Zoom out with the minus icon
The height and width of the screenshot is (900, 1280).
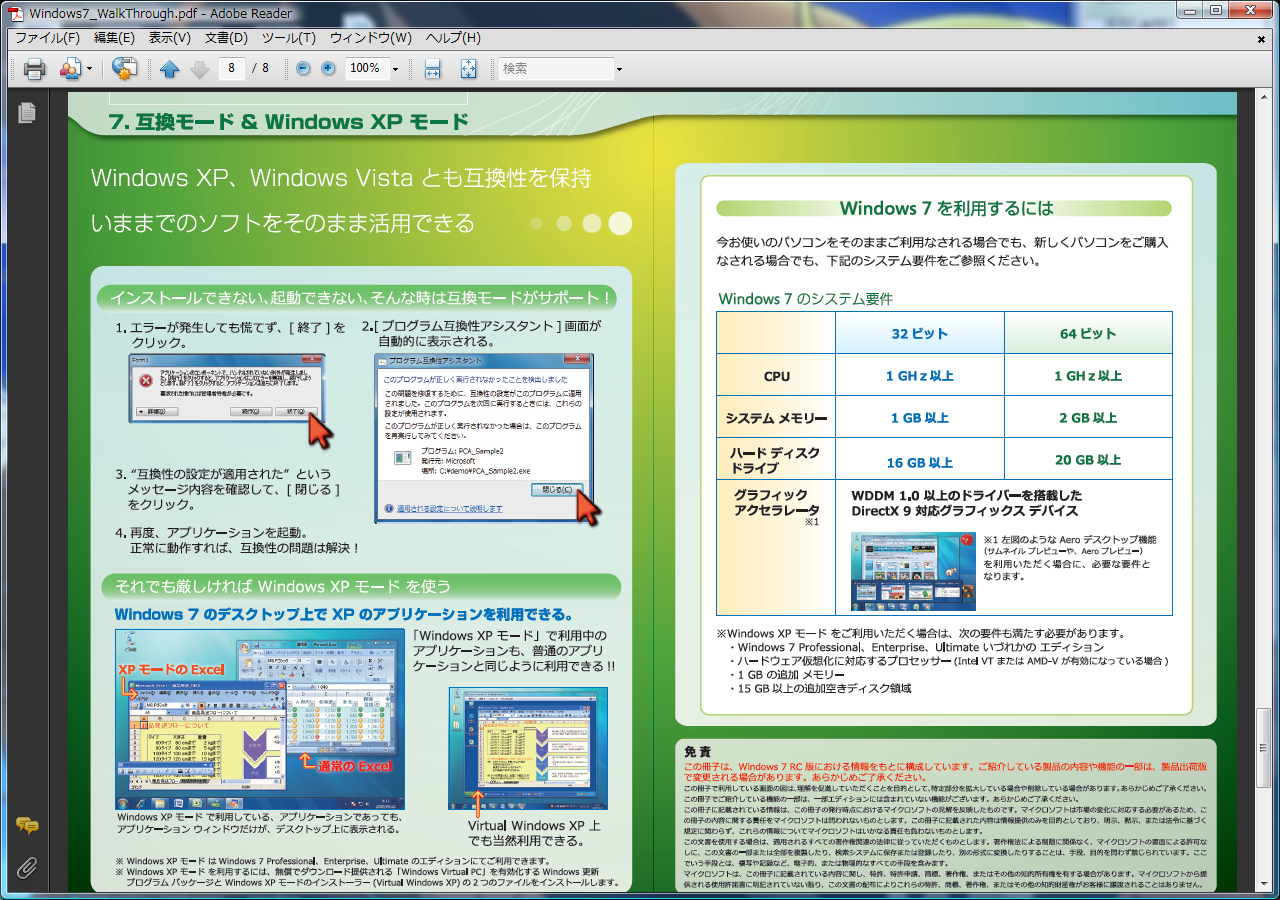pyautogui.click(x=304, y=68)
